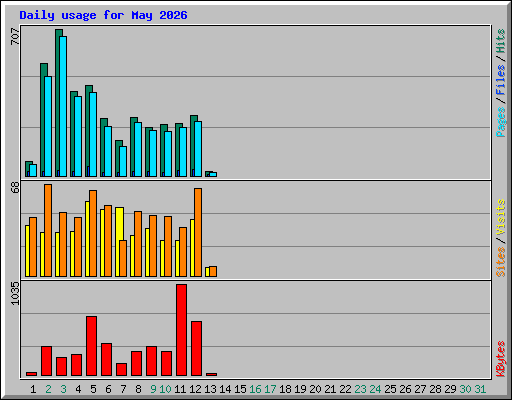512x400 pixels.
Task: Click the Hits legend label
Action: click(x=500, y=41)
